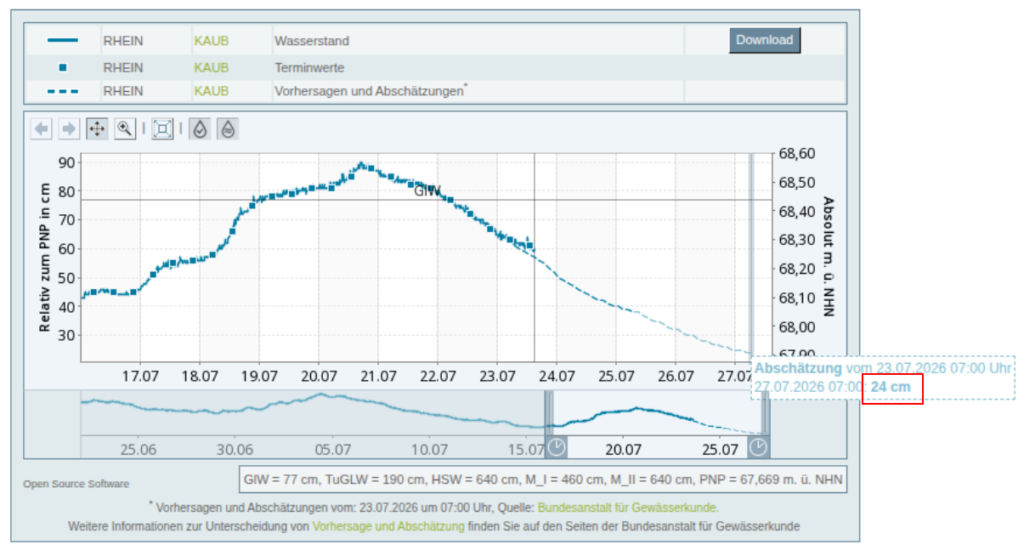Screen dimensions: 1024x556
Task: Click the 24.07 date label on x-axis
Action: 557,376
